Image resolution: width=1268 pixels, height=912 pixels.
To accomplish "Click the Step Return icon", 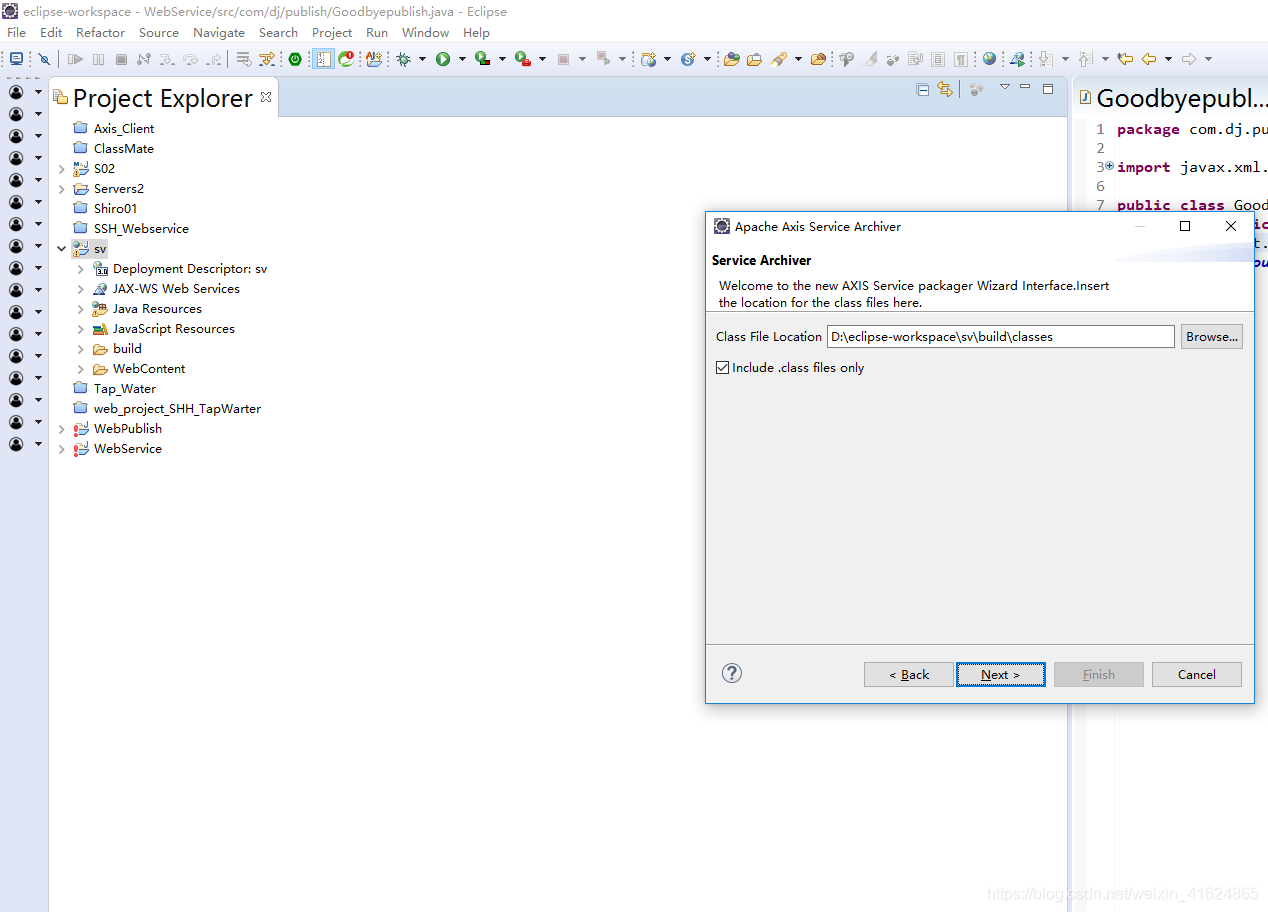I will 213,59.
